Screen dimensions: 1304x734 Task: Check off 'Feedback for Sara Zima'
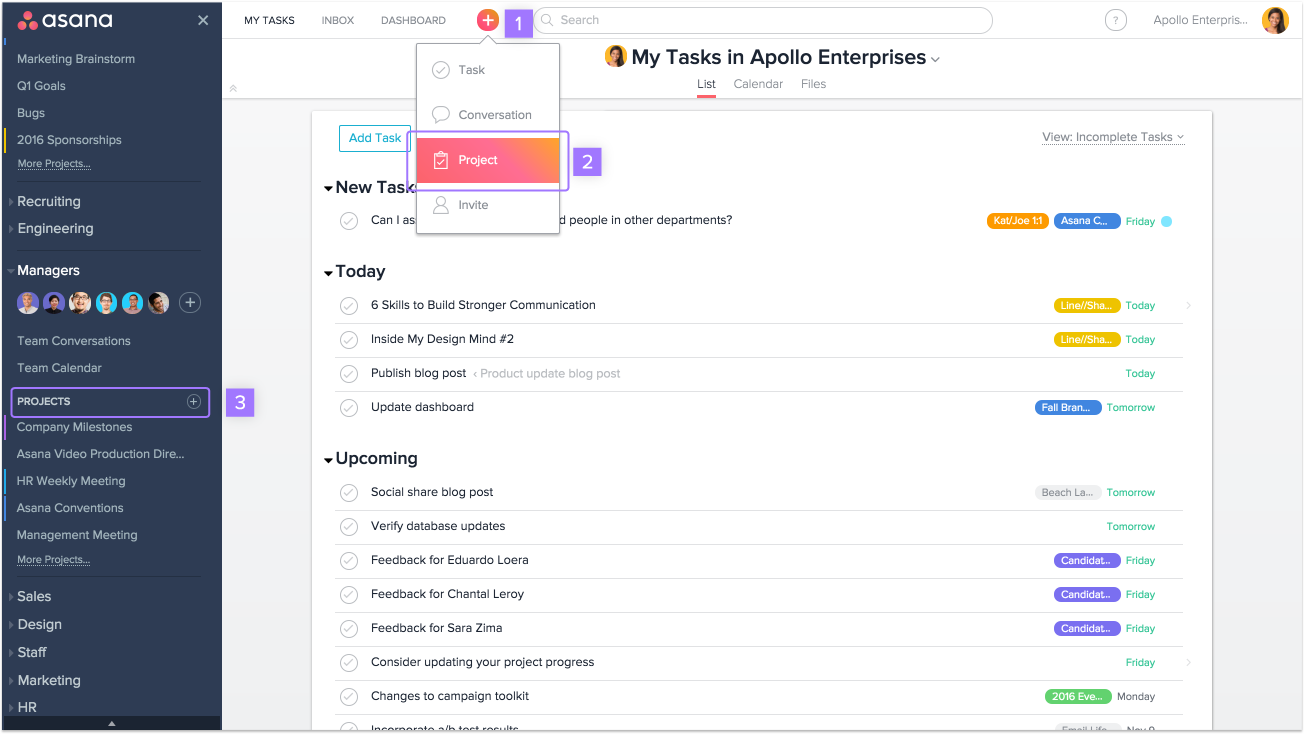point(349,629)
